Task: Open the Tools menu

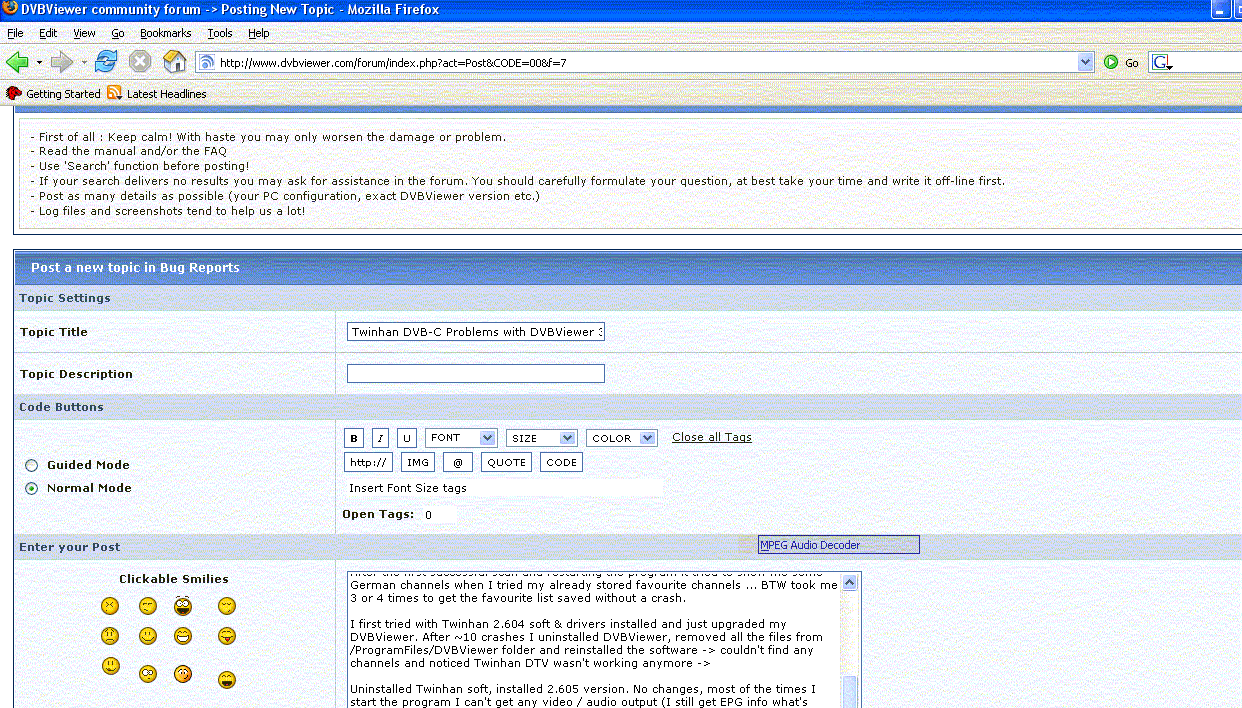Action: click(220, 33)
